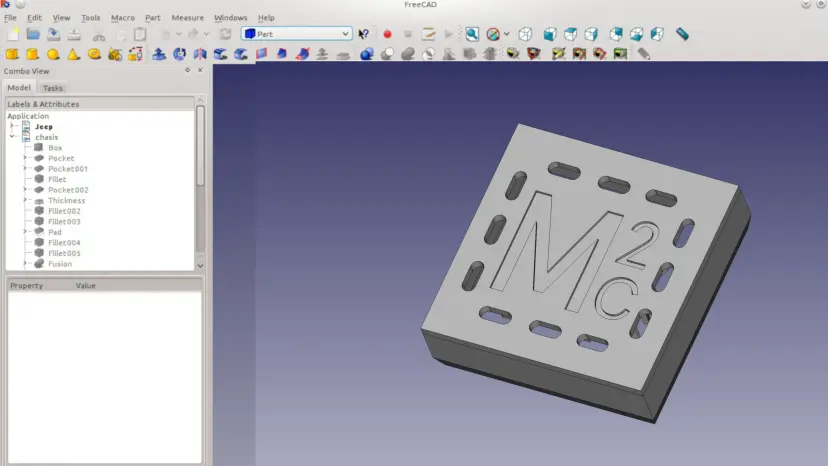
Task: Open the Edit menu
Action: pos(34,17)
